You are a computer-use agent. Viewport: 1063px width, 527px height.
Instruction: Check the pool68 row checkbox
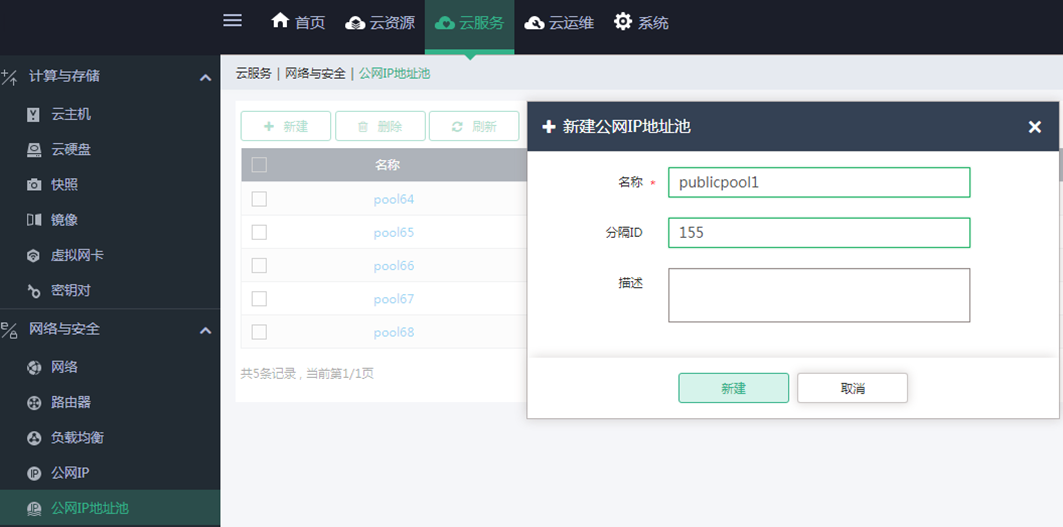(x=259, y=332)
